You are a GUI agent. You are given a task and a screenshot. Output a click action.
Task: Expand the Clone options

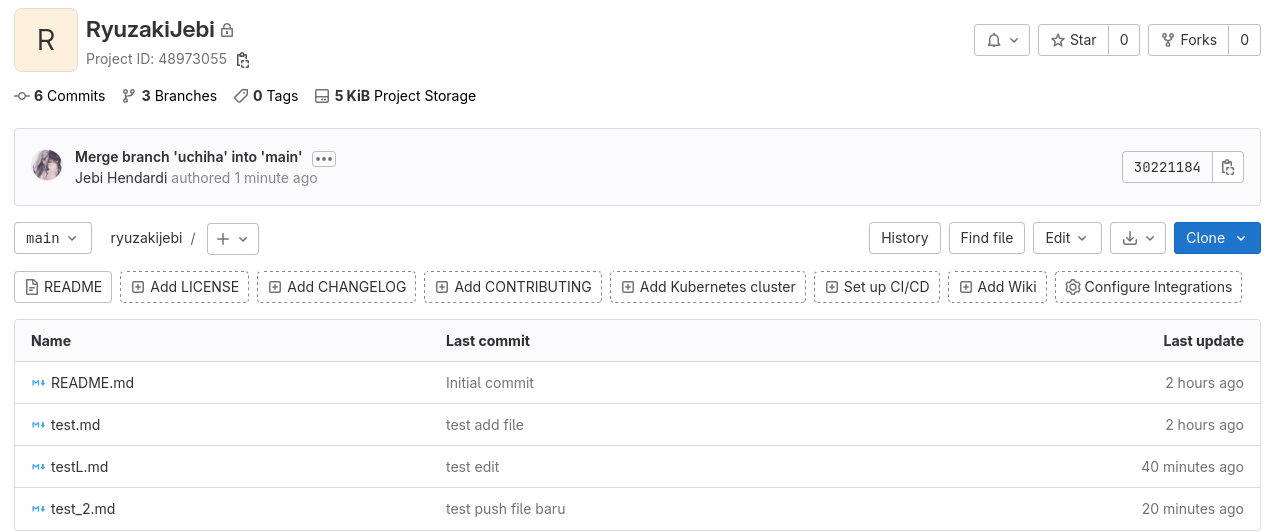point(1216,238)
